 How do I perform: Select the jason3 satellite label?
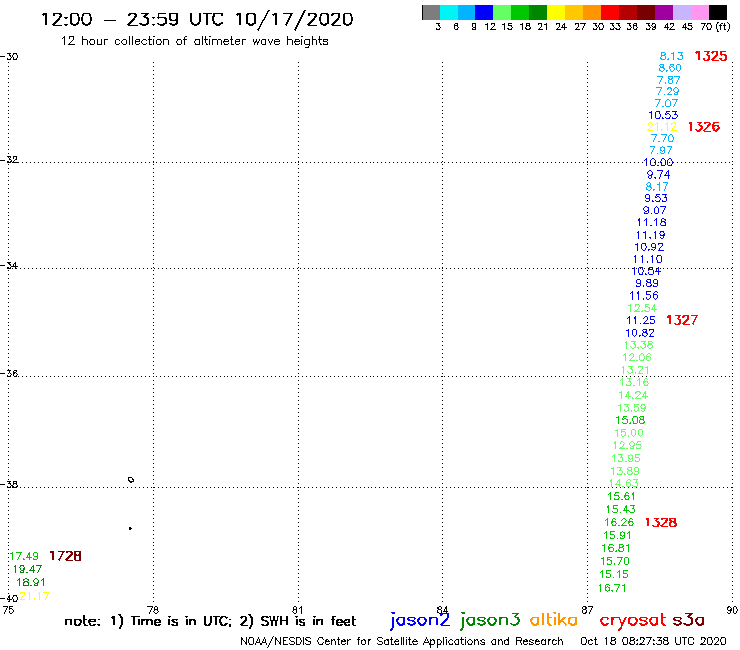pos(490,620)
